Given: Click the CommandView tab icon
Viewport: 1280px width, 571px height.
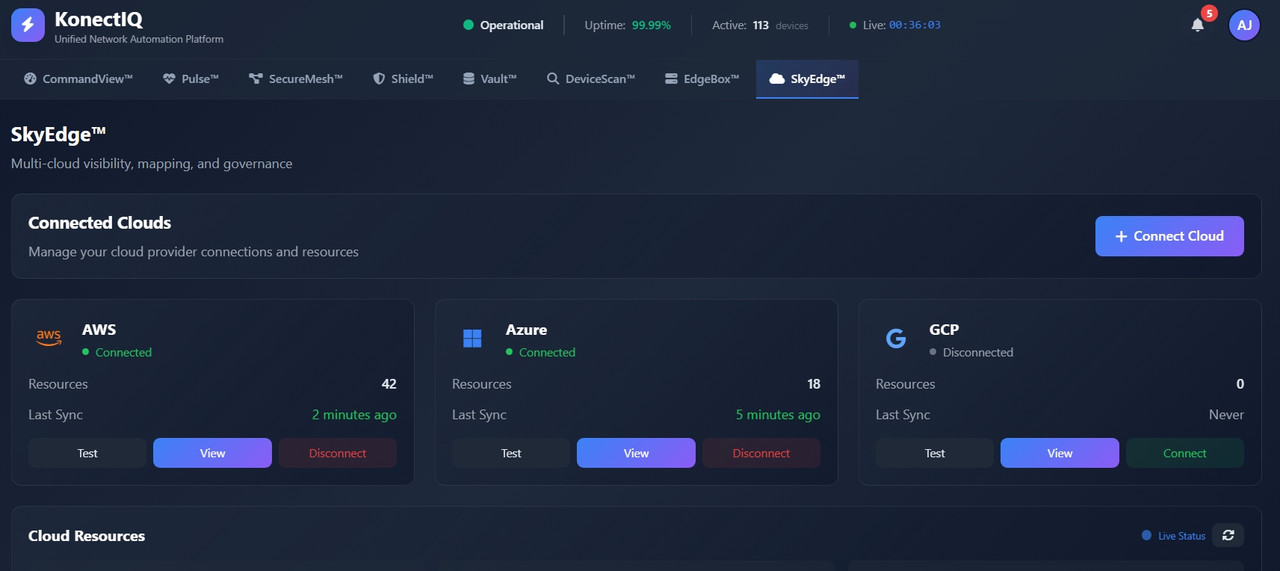Looking at the screenshot, I should [x=30, y=79].
